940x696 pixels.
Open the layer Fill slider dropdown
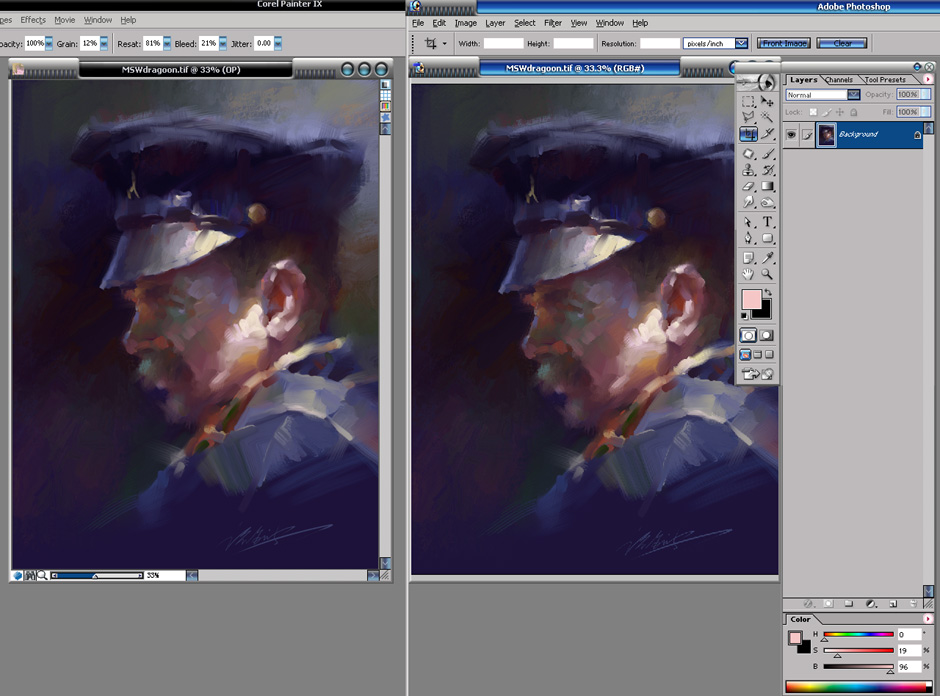pyautogui.click(x=926, y=112)
